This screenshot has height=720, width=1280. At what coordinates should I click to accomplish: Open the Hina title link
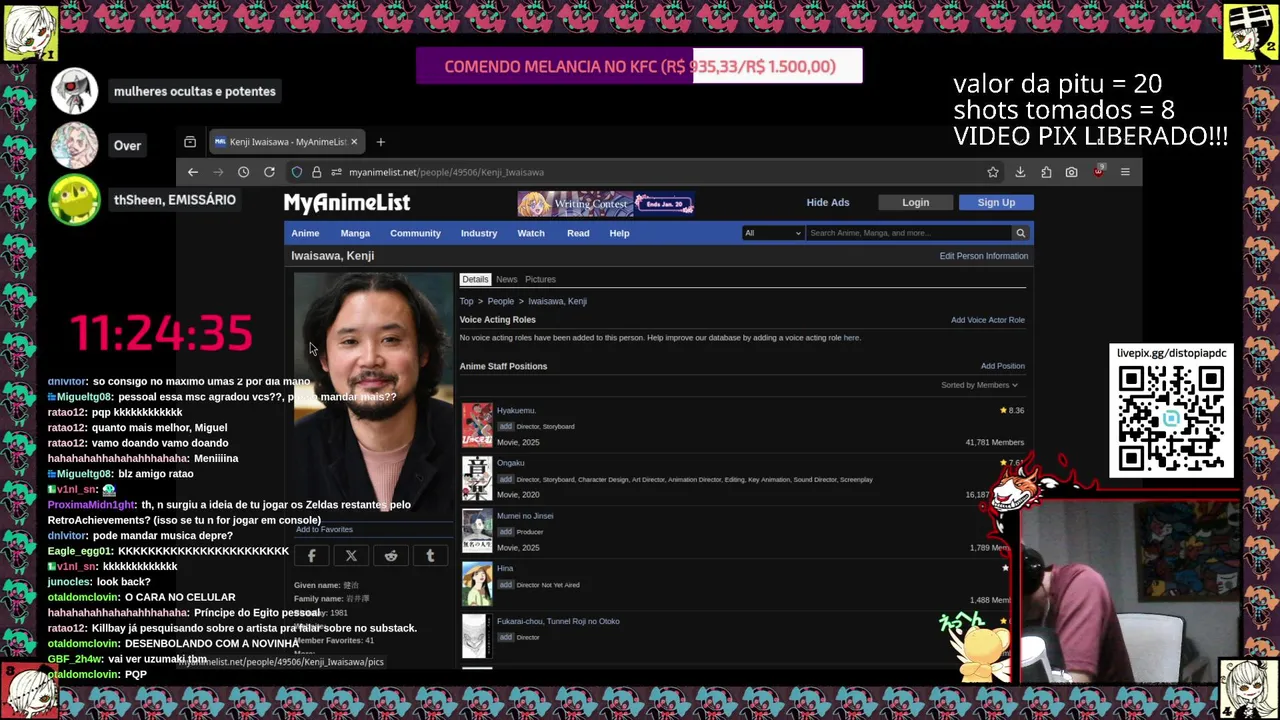[504, 569]
